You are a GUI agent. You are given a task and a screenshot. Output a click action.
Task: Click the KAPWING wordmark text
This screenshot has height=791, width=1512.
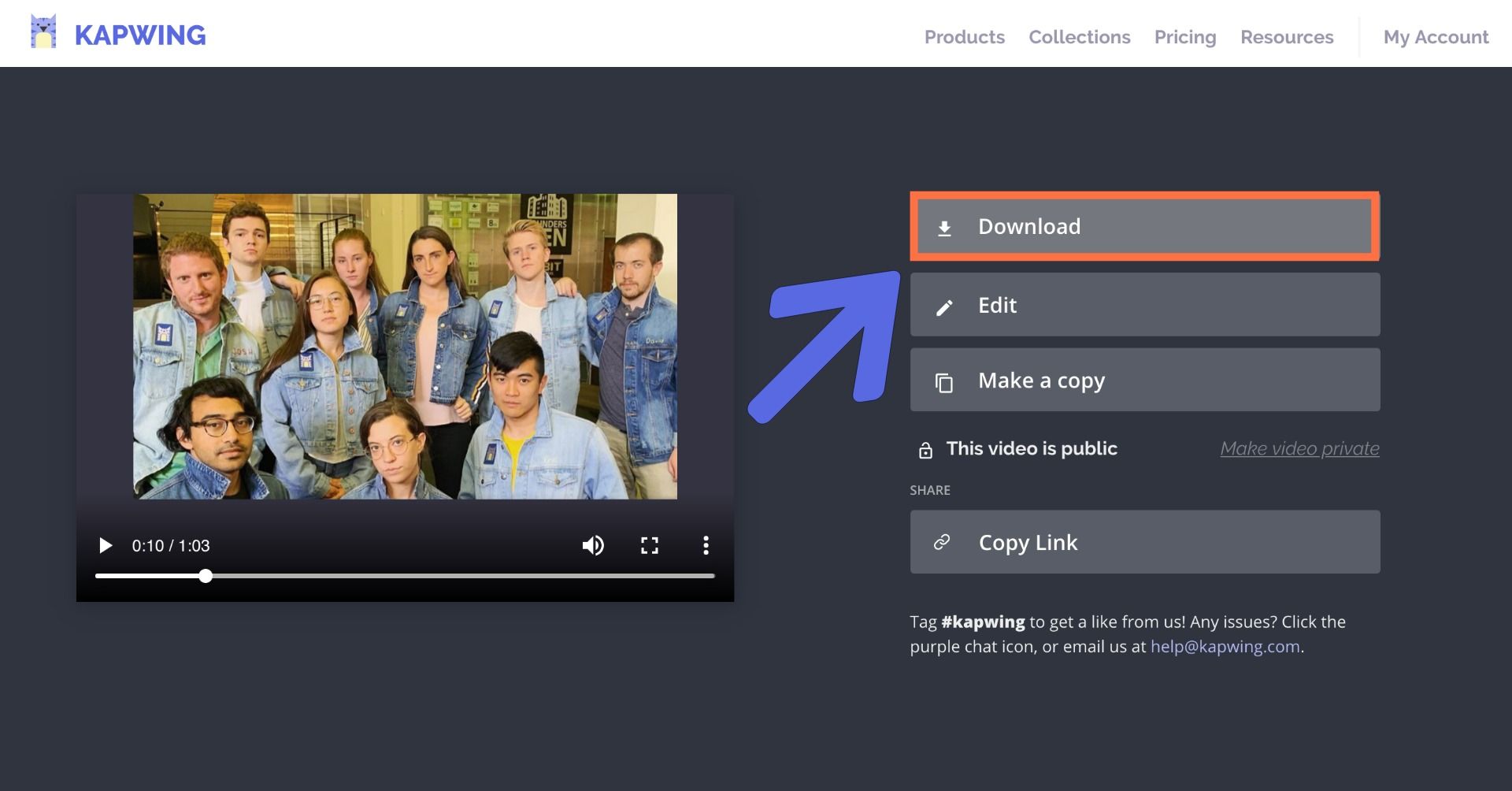click(x=140, y=35)
